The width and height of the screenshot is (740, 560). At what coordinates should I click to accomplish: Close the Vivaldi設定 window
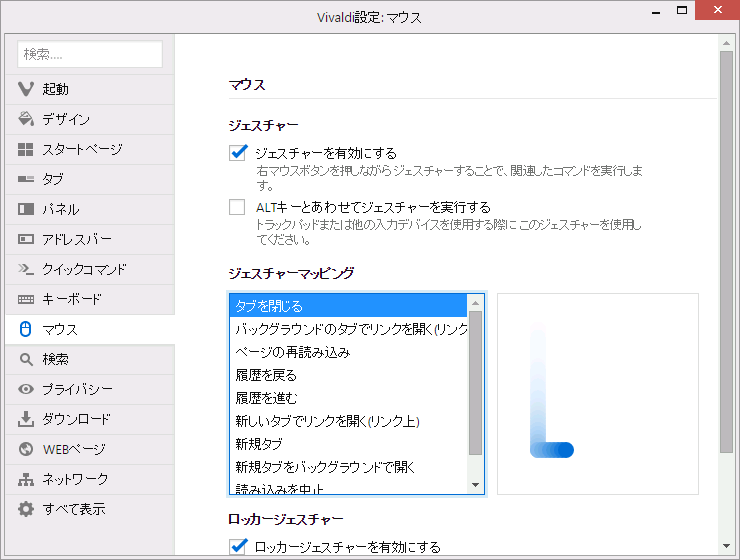pos(717,10)
